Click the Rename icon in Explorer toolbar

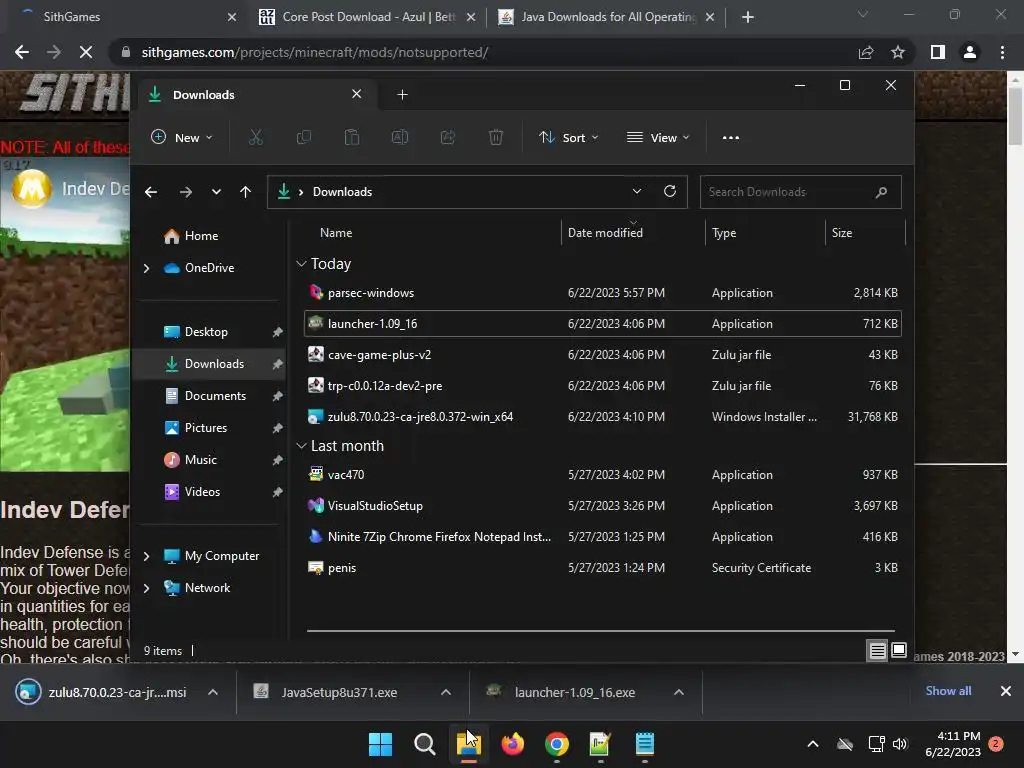400,137
